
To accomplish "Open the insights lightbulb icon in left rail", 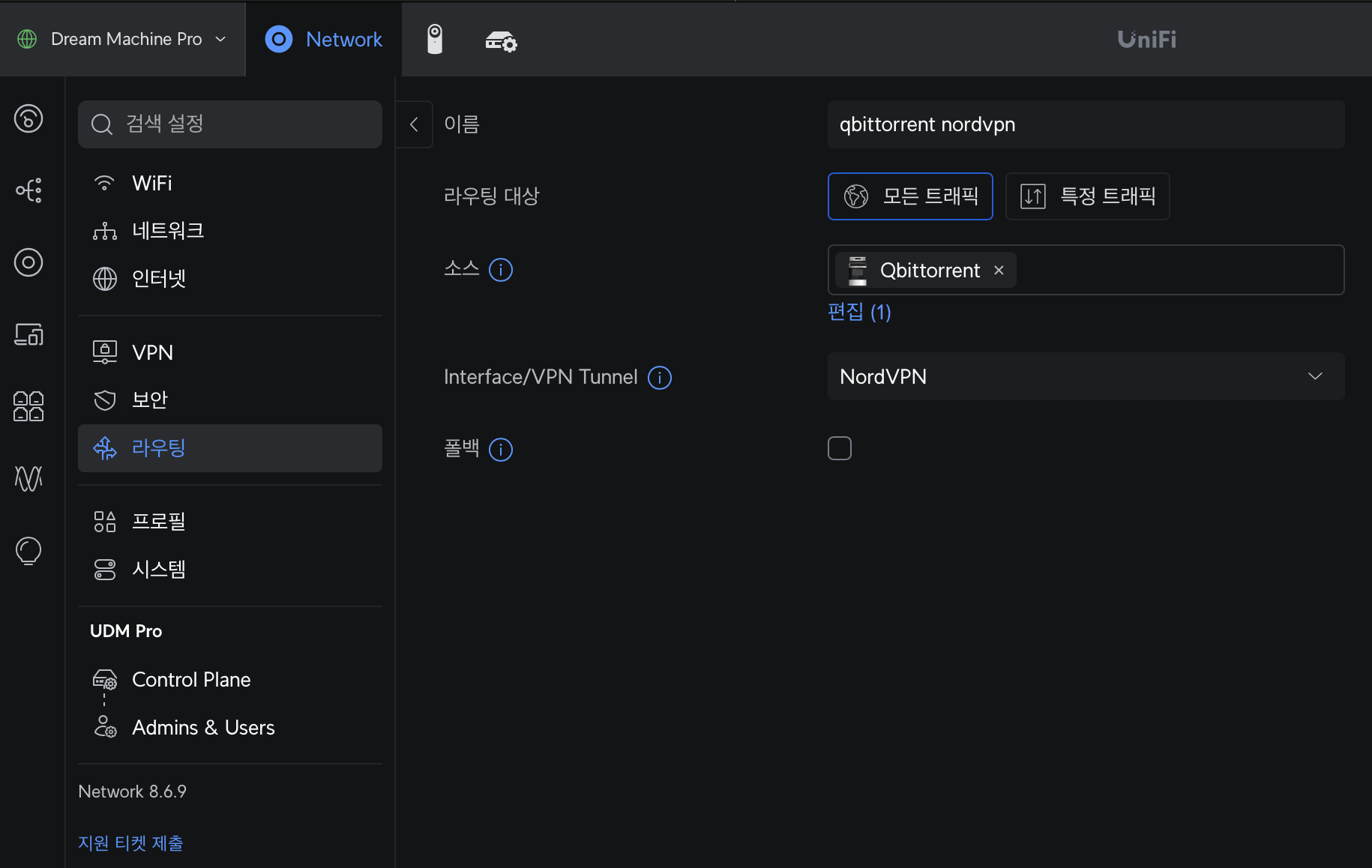I will tap(28, 551).
